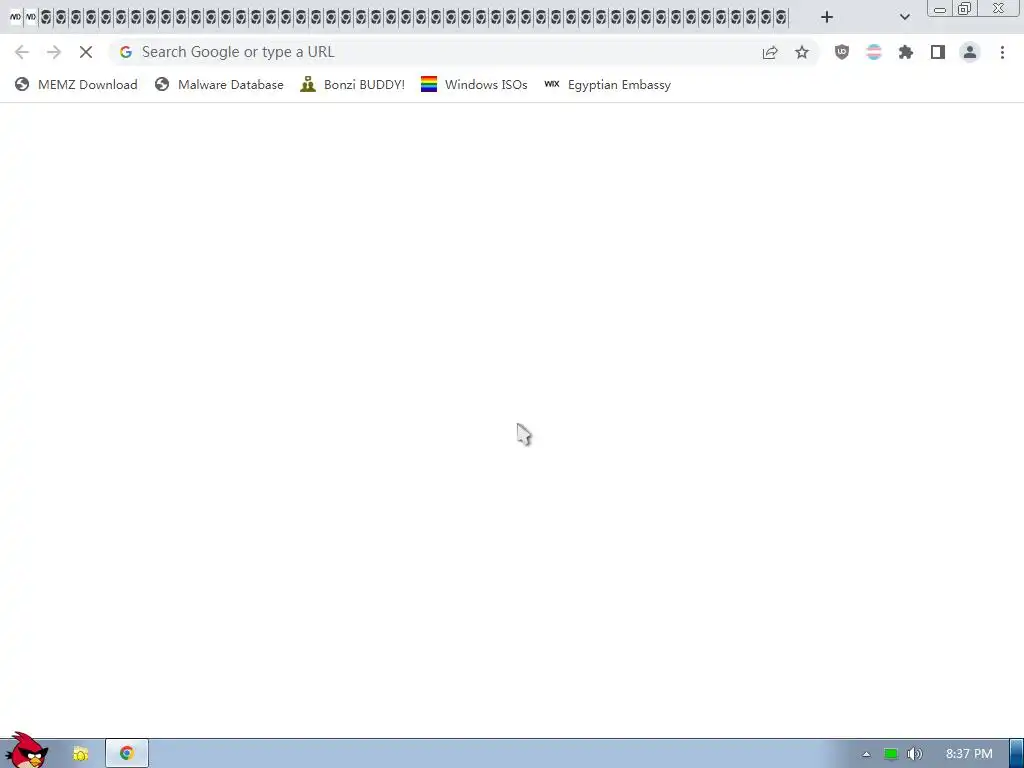Go back to the previous page
Viewport: 1024px width, 768px height.
coord(22,52)
